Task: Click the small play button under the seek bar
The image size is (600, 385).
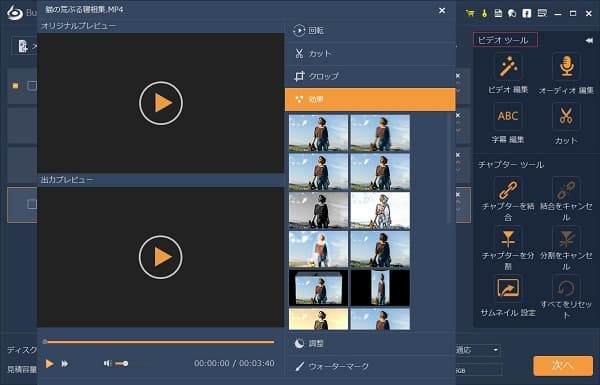Action: tap(49, 364)
